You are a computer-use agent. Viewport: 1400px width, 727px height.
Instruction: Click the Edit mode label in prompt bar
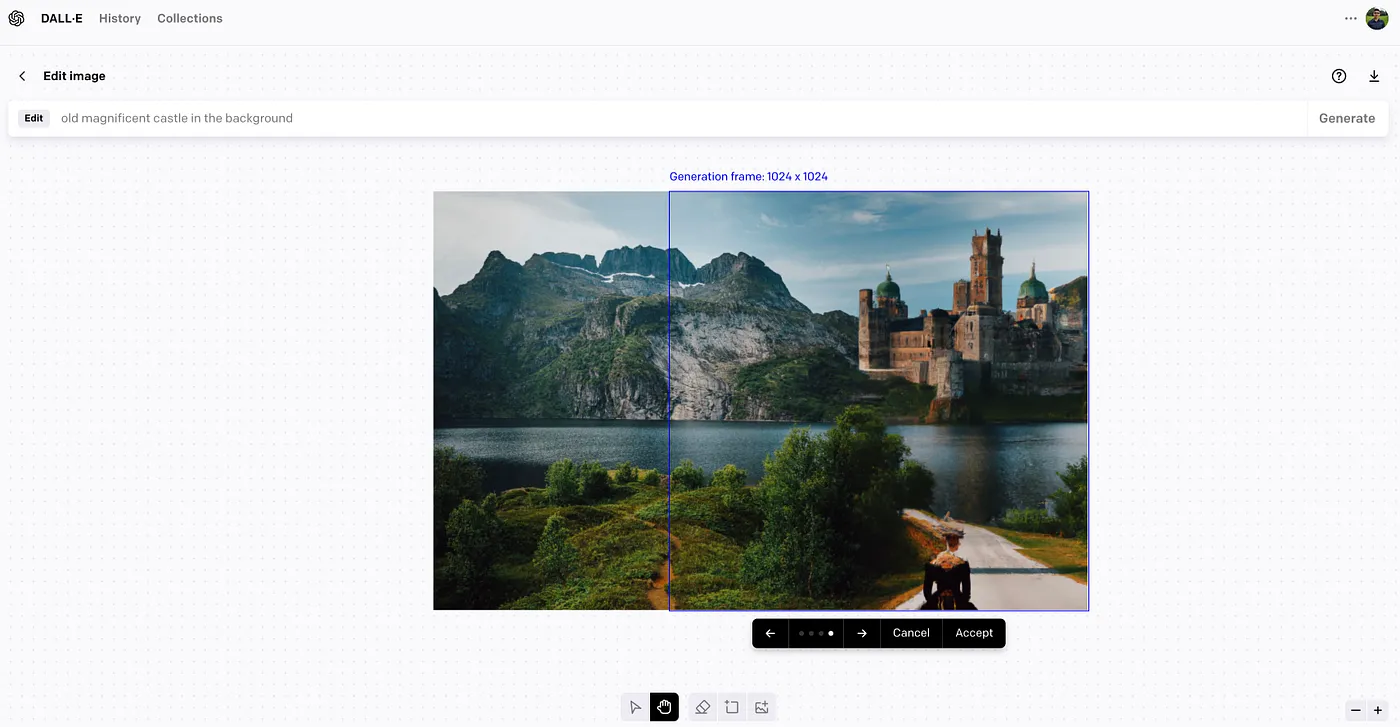click(x=34, y=118)
